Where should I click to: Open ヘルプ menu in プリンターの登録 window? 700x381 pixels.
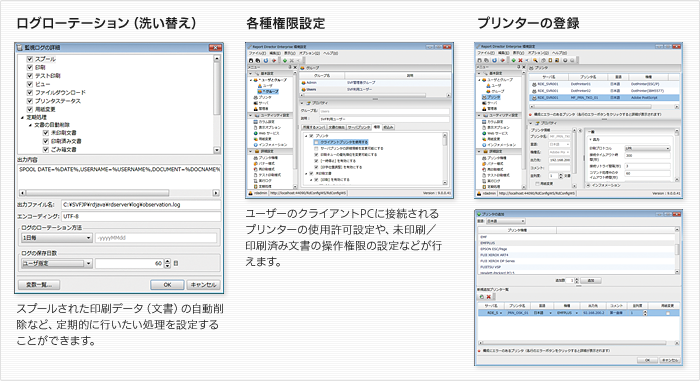(558, 53)
